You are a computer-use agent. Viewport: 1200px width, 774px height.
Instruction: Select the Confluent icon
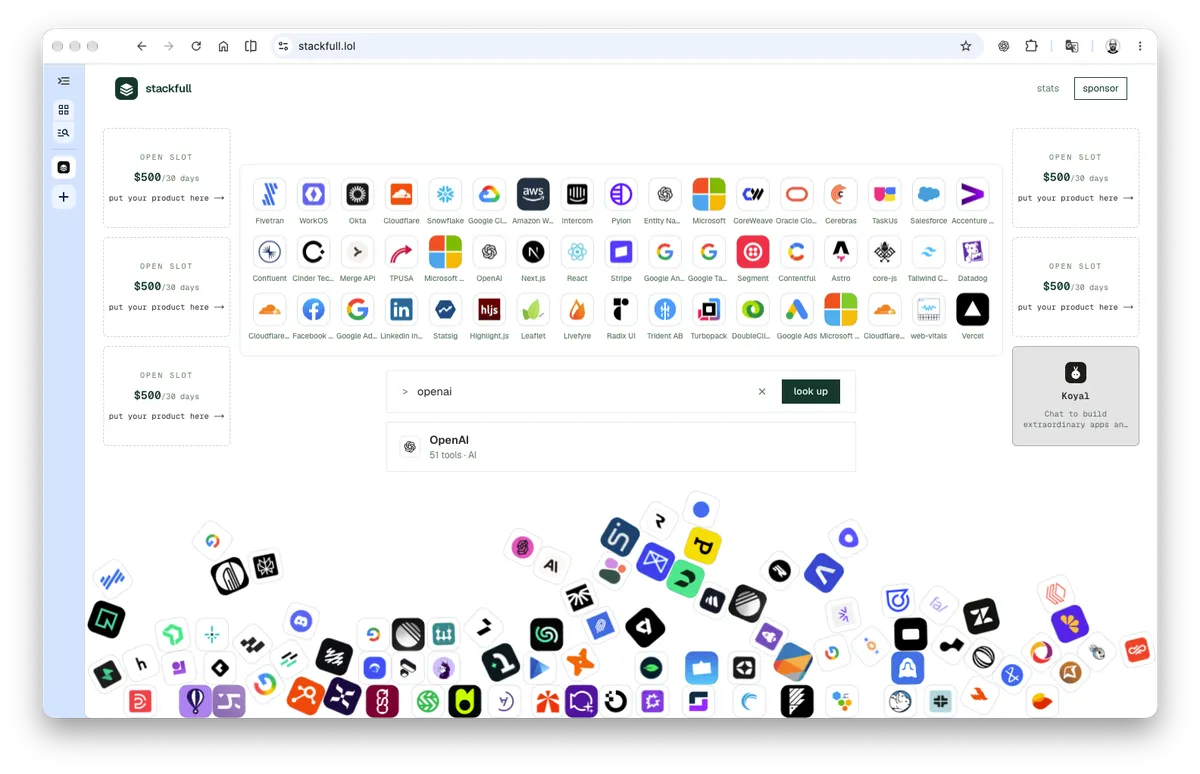[269, 252]
